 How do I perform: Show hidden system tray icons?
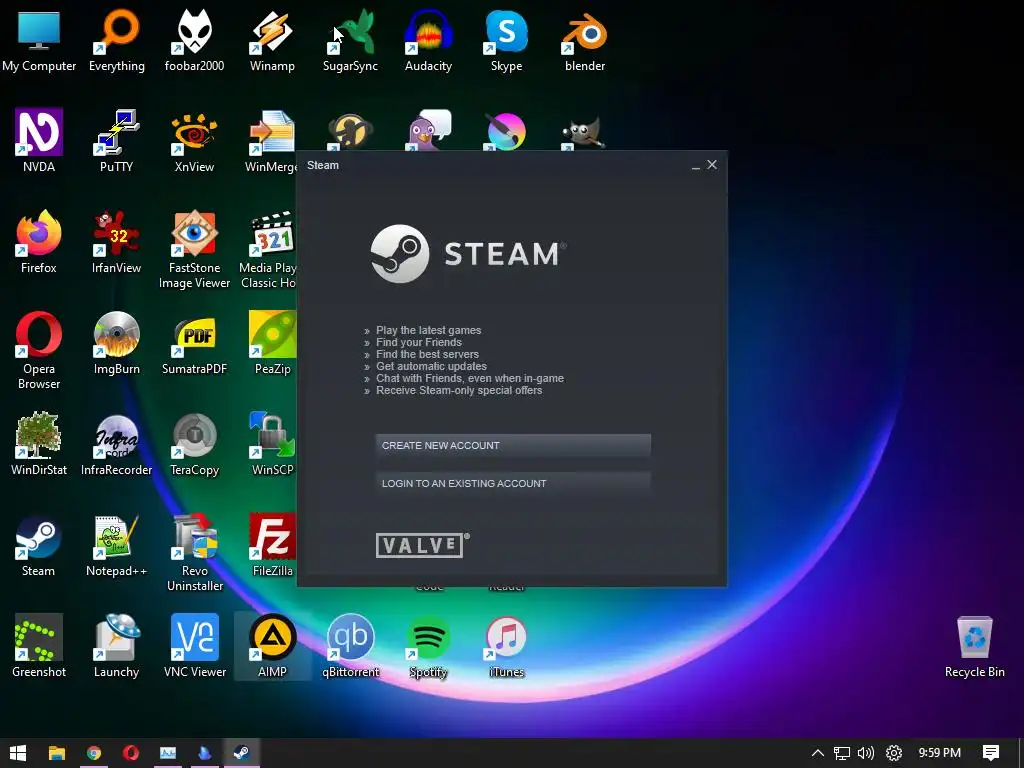pos(818,753)
